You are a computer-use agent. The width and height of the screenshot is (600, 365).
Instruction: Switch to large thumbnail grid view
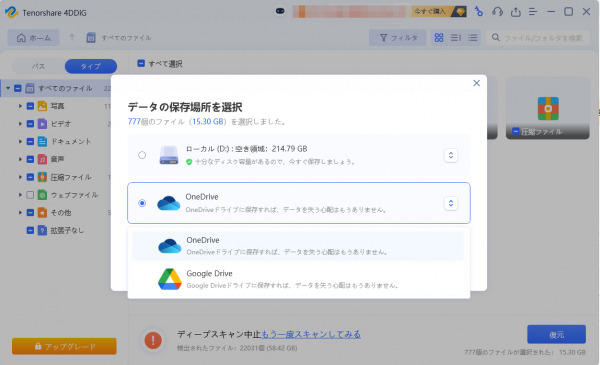tap(439, 37)
